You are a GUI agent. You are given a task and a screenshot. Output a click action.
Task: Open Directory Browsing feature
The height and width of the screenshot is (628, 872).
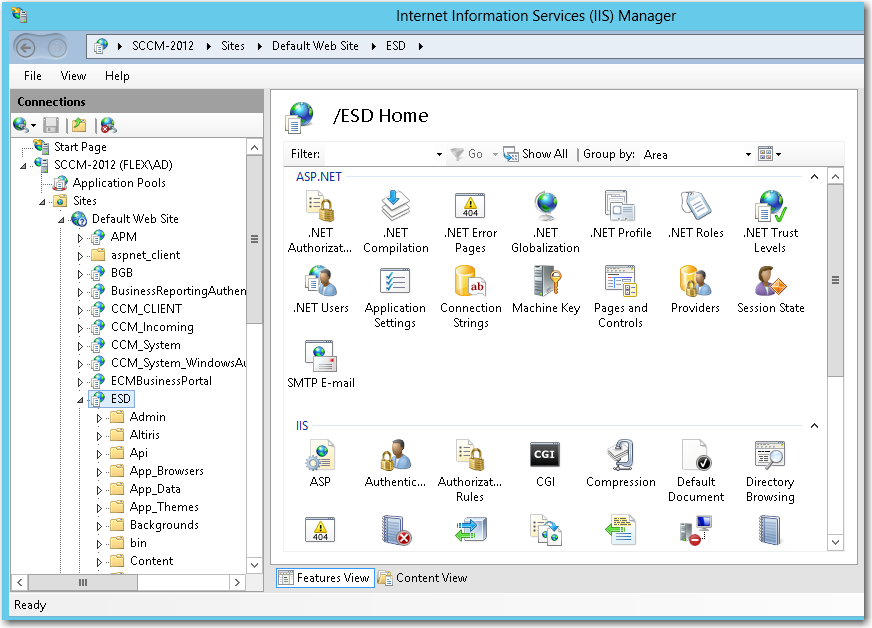[x=770, y=455]
